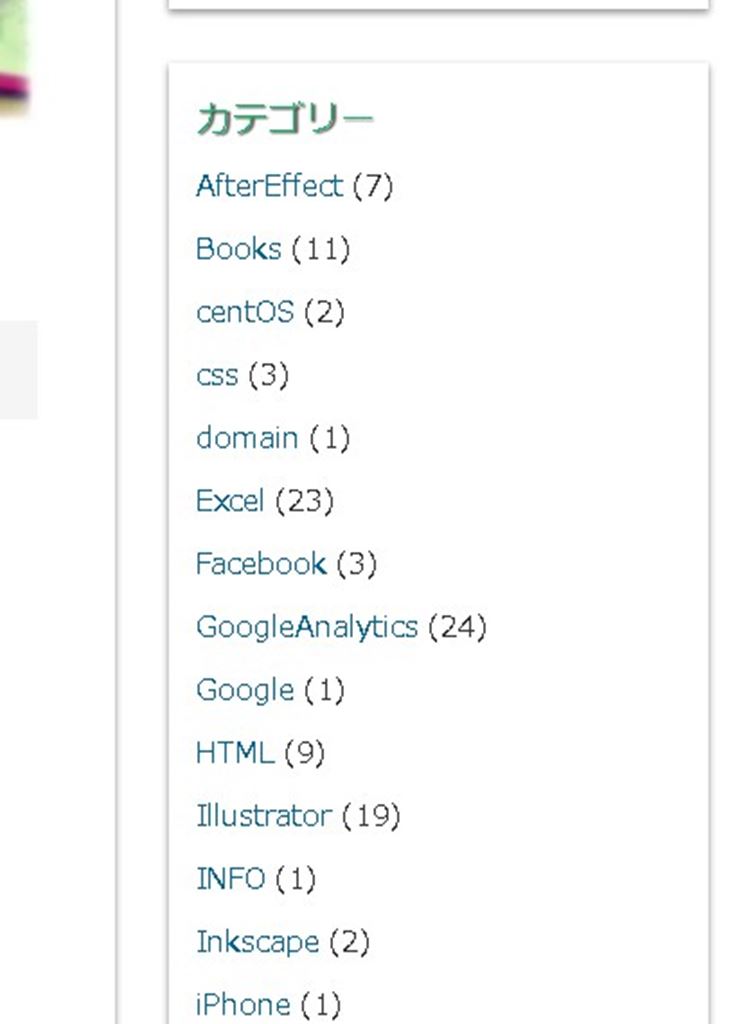Open the domain category
The width and height of the screenshot is (748, 1024).
click(247, 438)
